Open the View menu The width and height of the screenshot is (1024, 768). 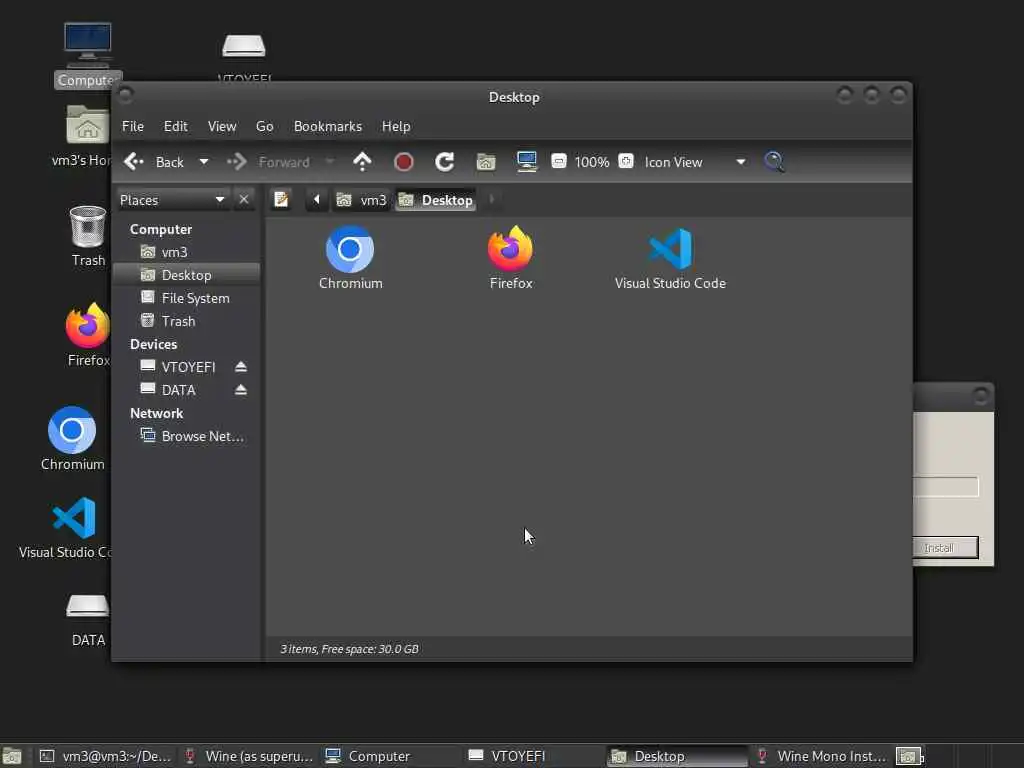(x=222, y=126)
